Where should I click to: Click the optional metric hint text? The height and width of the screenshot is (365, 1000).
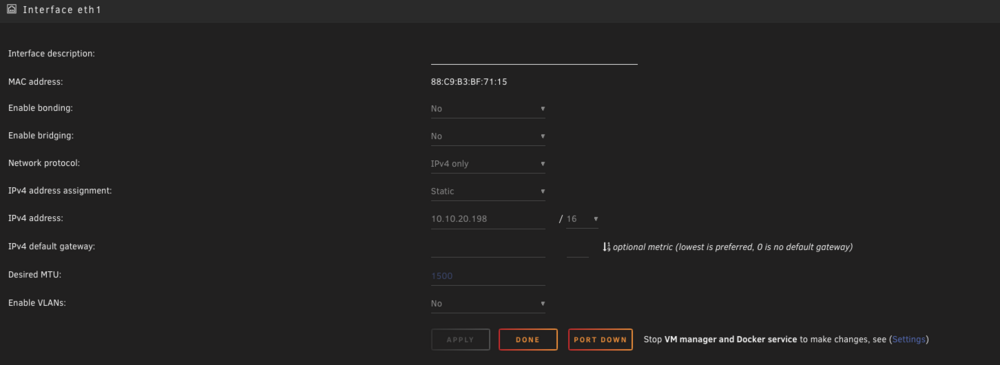(x=733, y=247)
